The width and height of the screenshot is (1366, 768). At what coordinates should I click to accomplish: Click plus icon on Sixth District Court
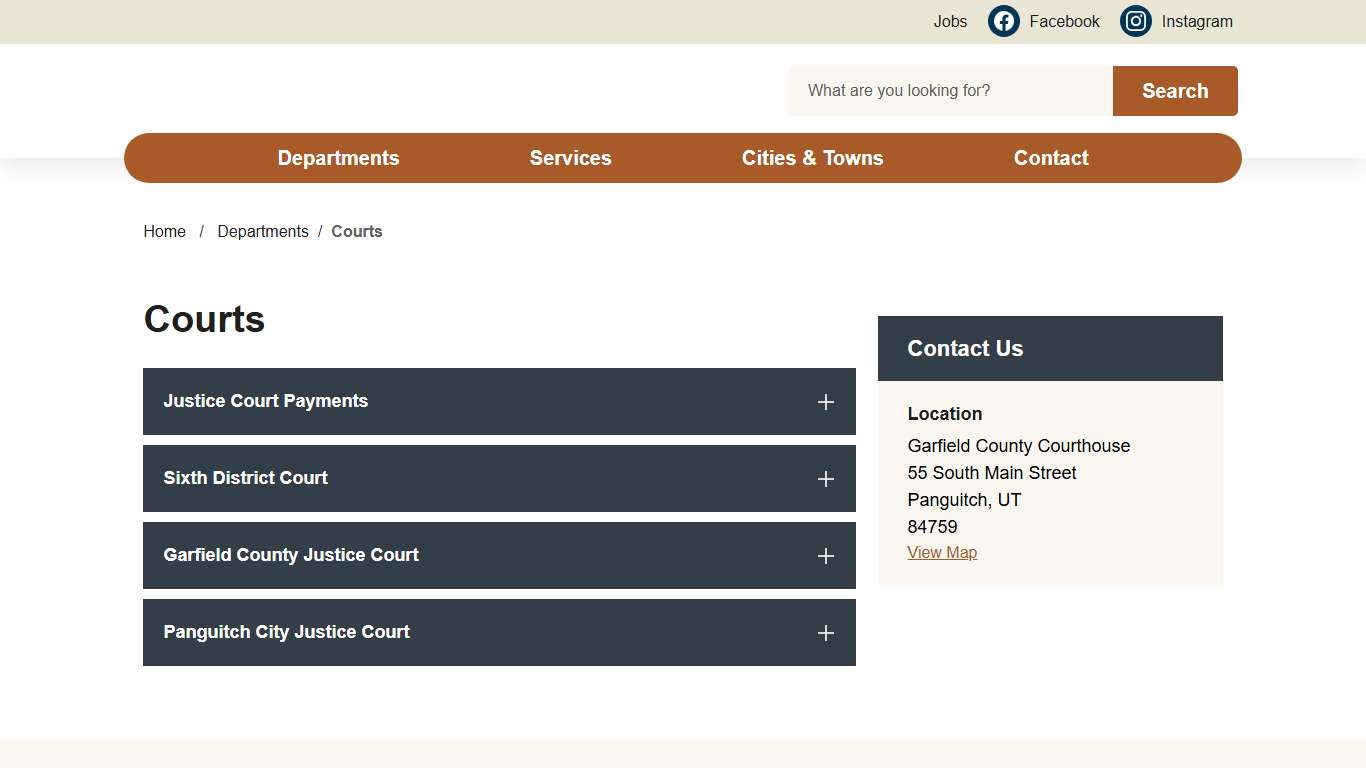825,479
